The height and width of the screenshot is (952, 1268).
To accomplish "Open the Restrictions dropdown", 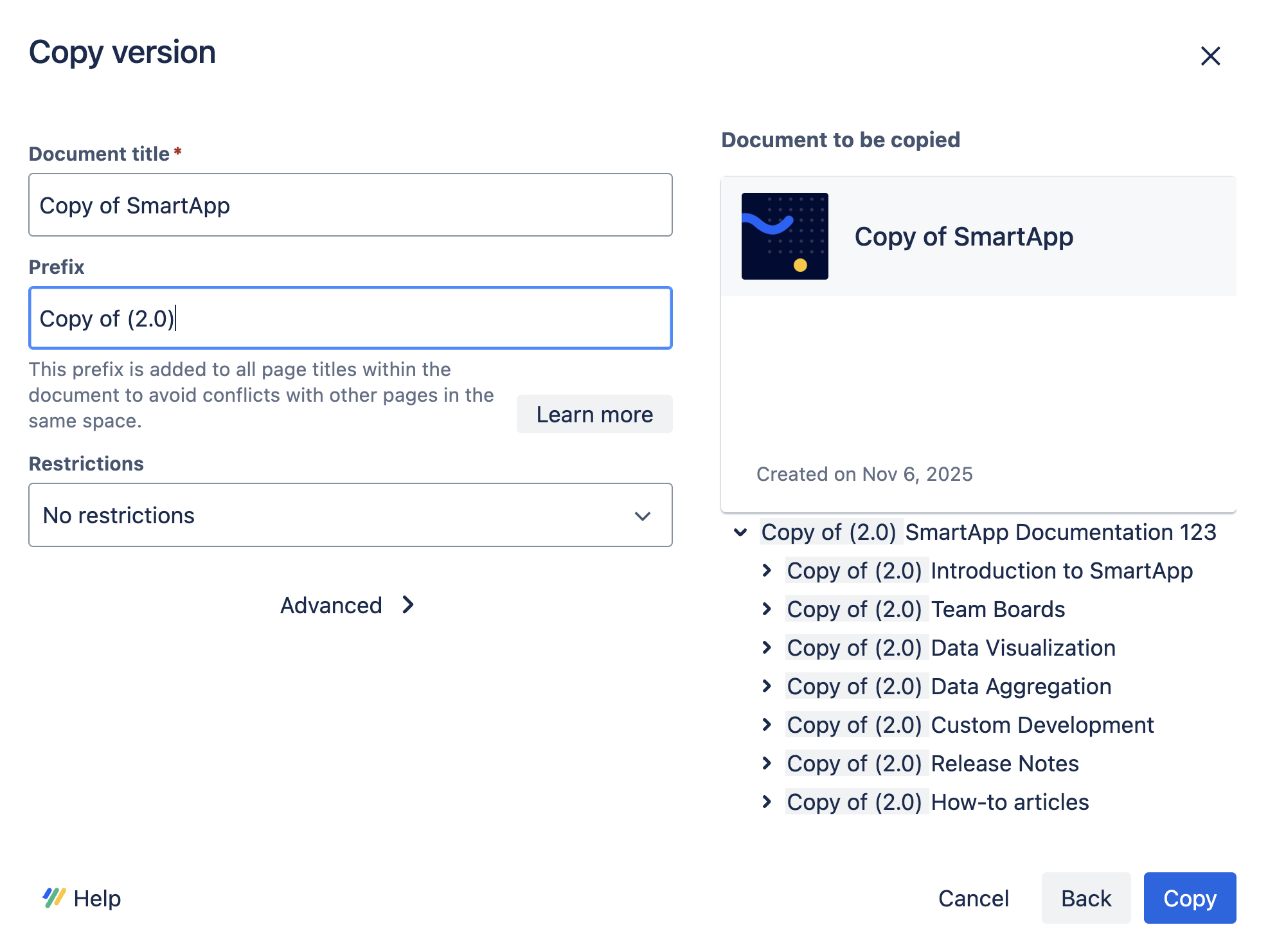I will pyautogui.click(x=350, y=515).
